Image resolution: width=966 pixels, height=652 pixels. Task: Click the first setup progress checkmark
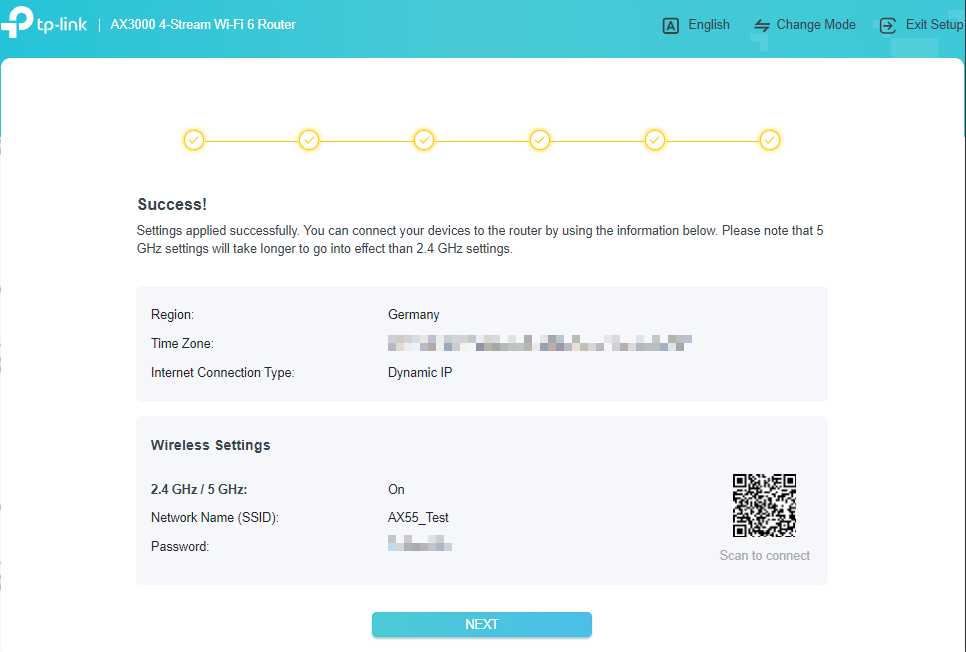194,140
